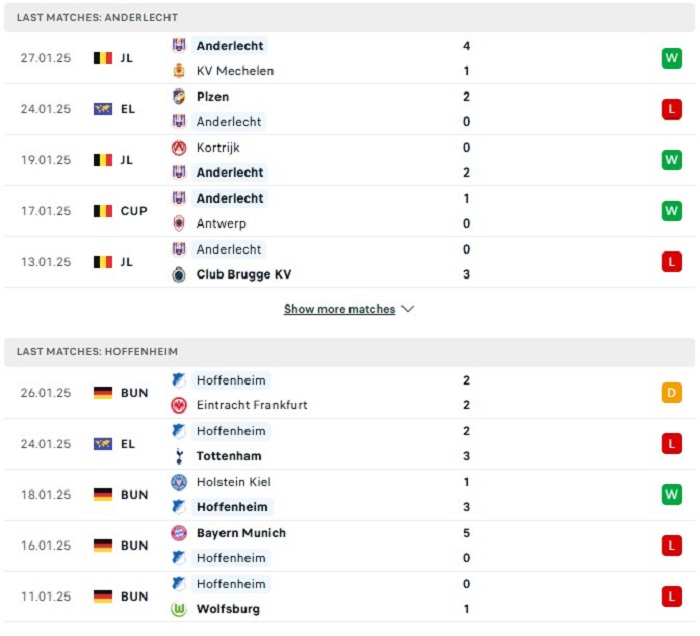Click the KV Mechelen club crest
The height and width of the screenshot is (636, 700).
(x=179, y=71)
